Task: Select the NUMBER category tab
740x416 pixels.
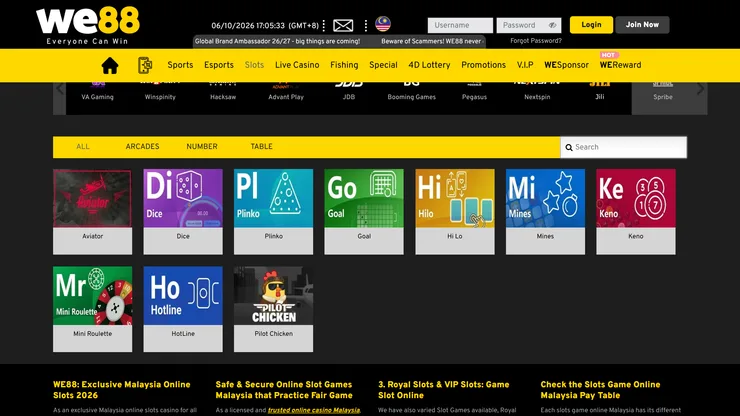Action: click(x=202, y=147)
